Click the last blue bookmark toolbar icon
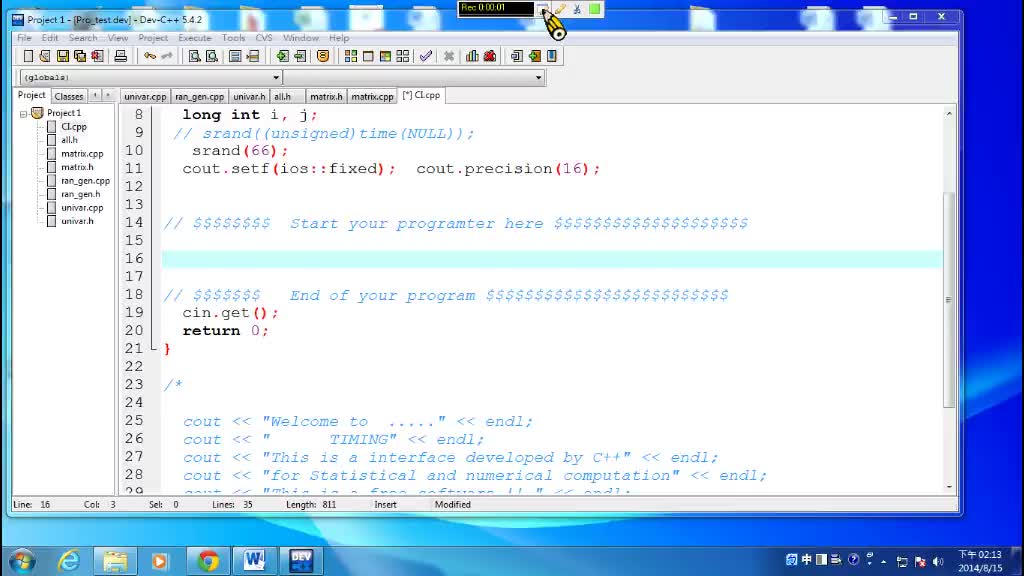 point(552,56)
